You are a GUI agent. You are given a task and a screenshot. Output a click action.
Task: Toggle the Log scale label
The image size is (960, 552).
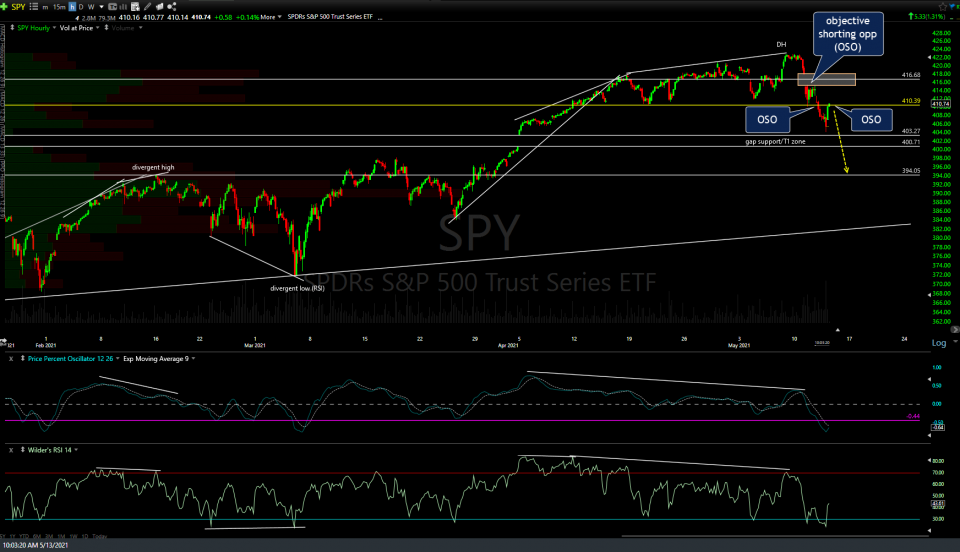[x=939, y=343]
